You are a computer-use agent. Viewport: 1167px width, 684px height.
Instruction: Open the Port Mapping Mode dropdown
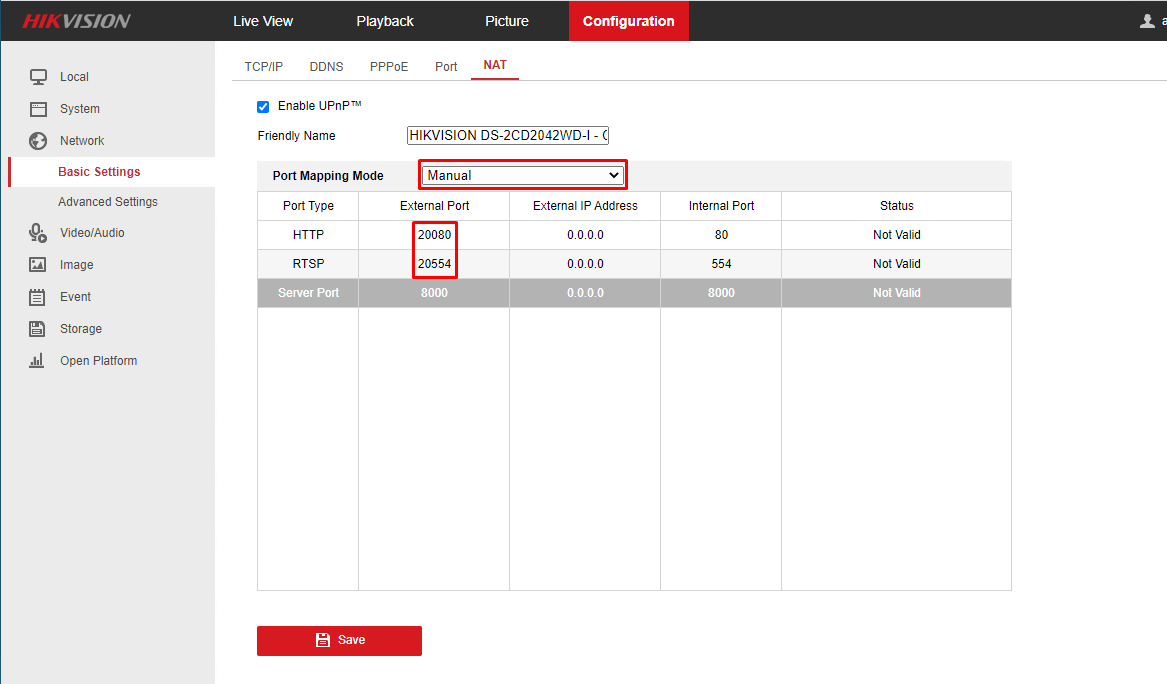pos(522,174)
